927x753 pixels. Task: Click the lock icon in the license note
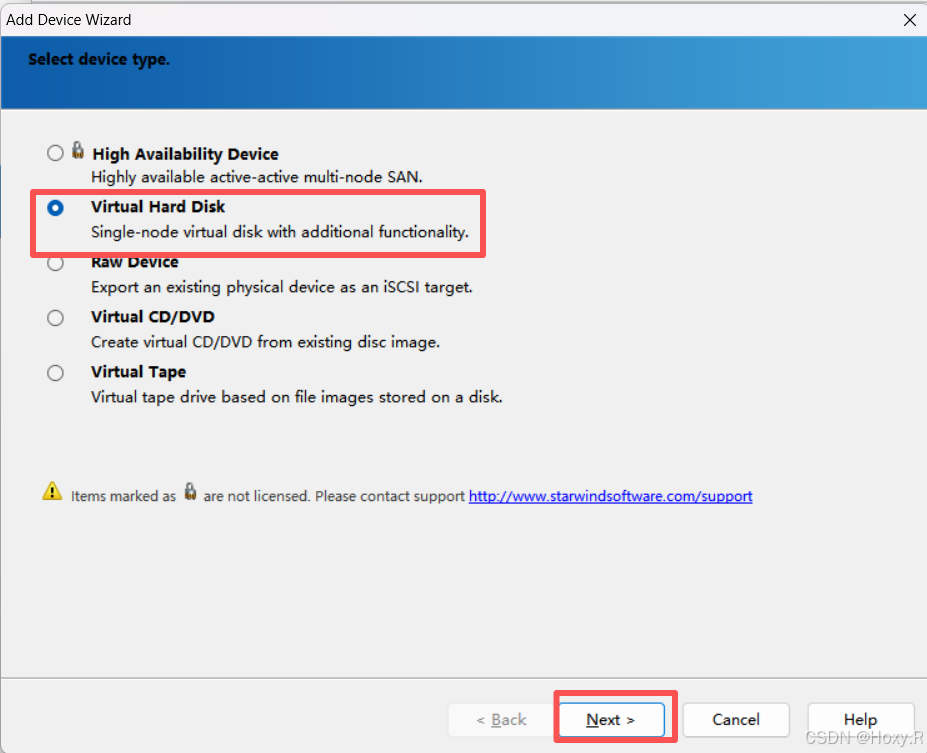(190, 492)
